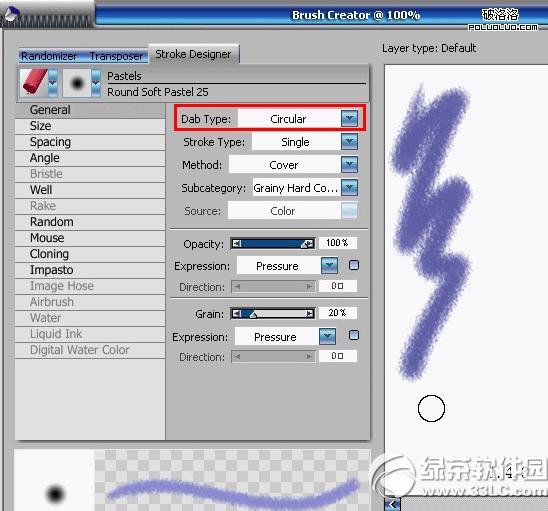
Task: Click the Opacity slider left arrow
Action: click(237, 243)
